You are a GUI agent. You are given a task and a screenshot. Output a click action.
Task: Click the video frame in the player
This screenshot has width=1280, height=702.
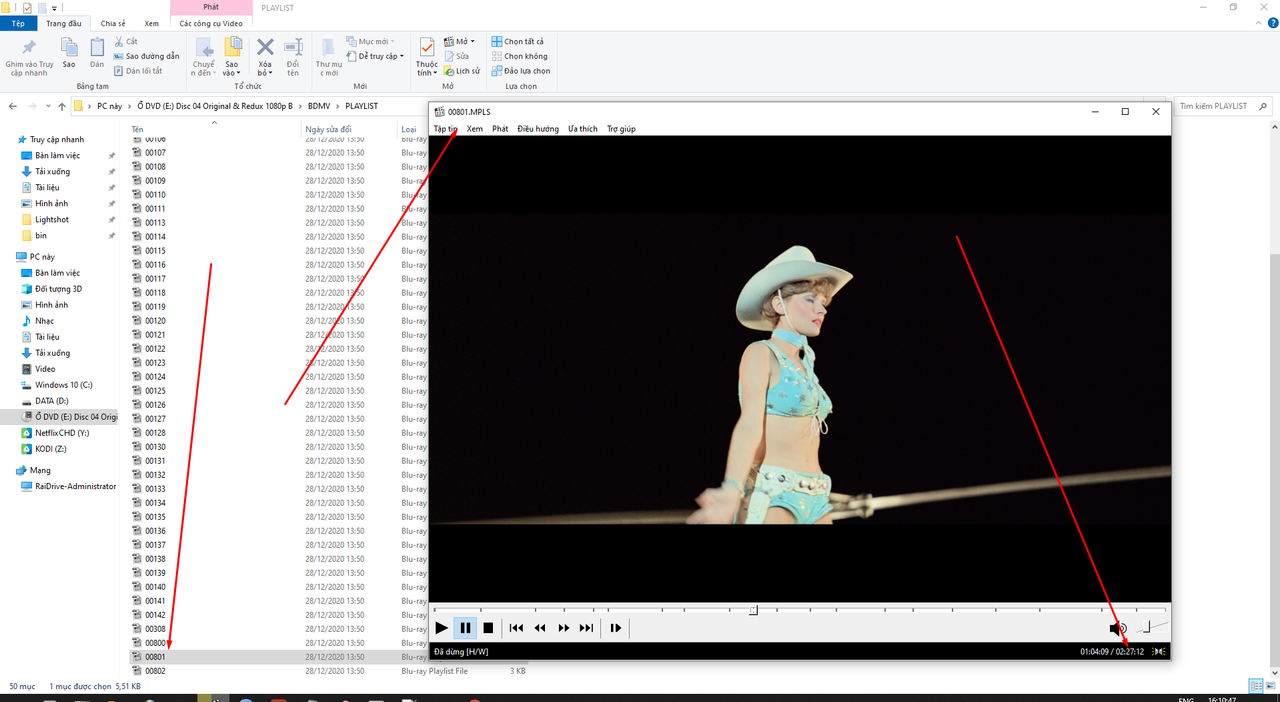coord(800,368)
